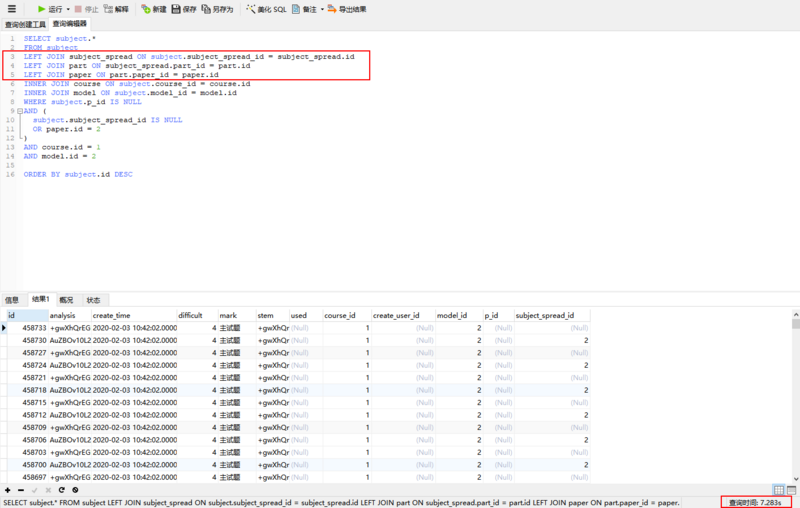Sort by the id column header
Viewport: 800px width, 508px height.
(28, 315)
